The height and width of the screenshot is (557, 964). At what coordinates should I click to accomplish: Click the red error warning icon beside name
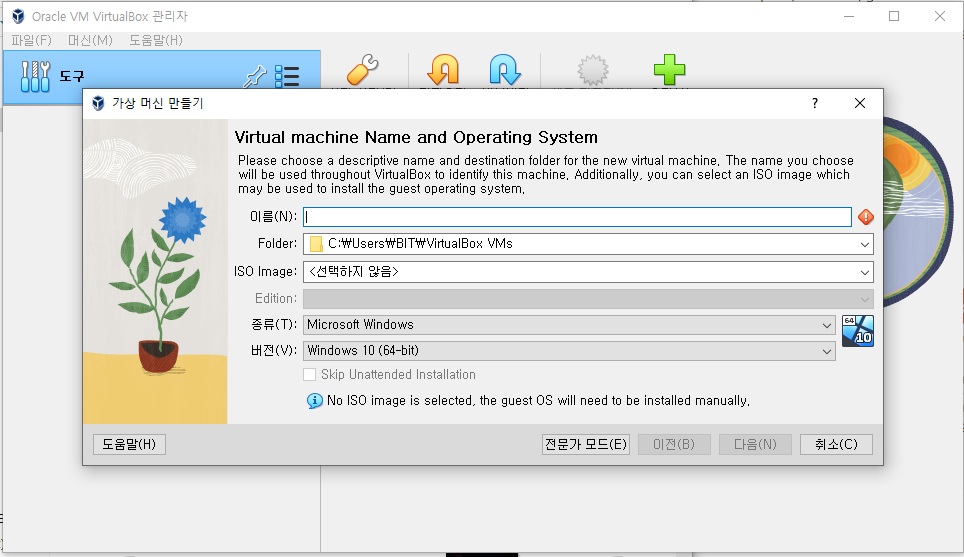866,217
